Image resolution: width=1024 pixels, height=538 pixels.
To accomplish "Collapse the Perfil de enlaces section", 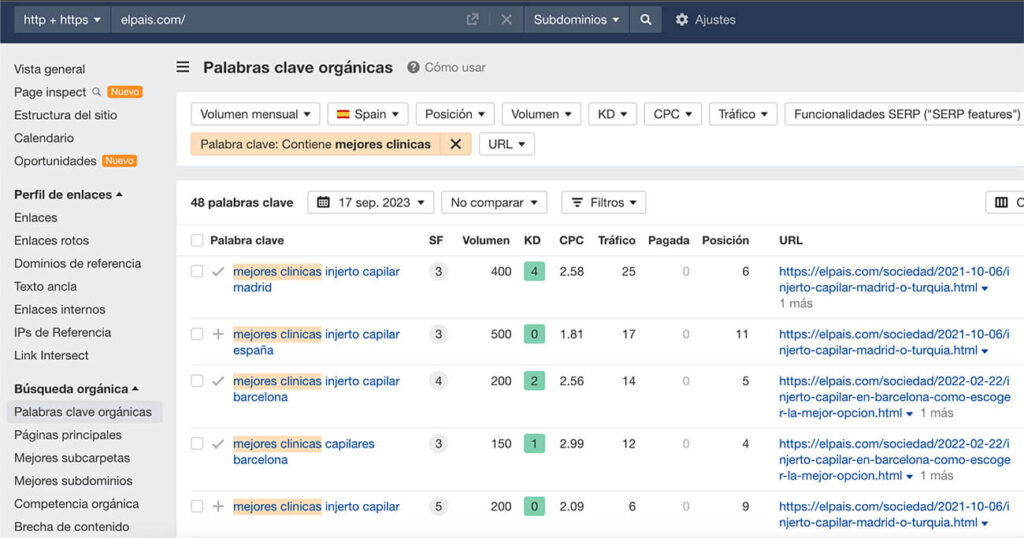I will [x=68, y=195].
